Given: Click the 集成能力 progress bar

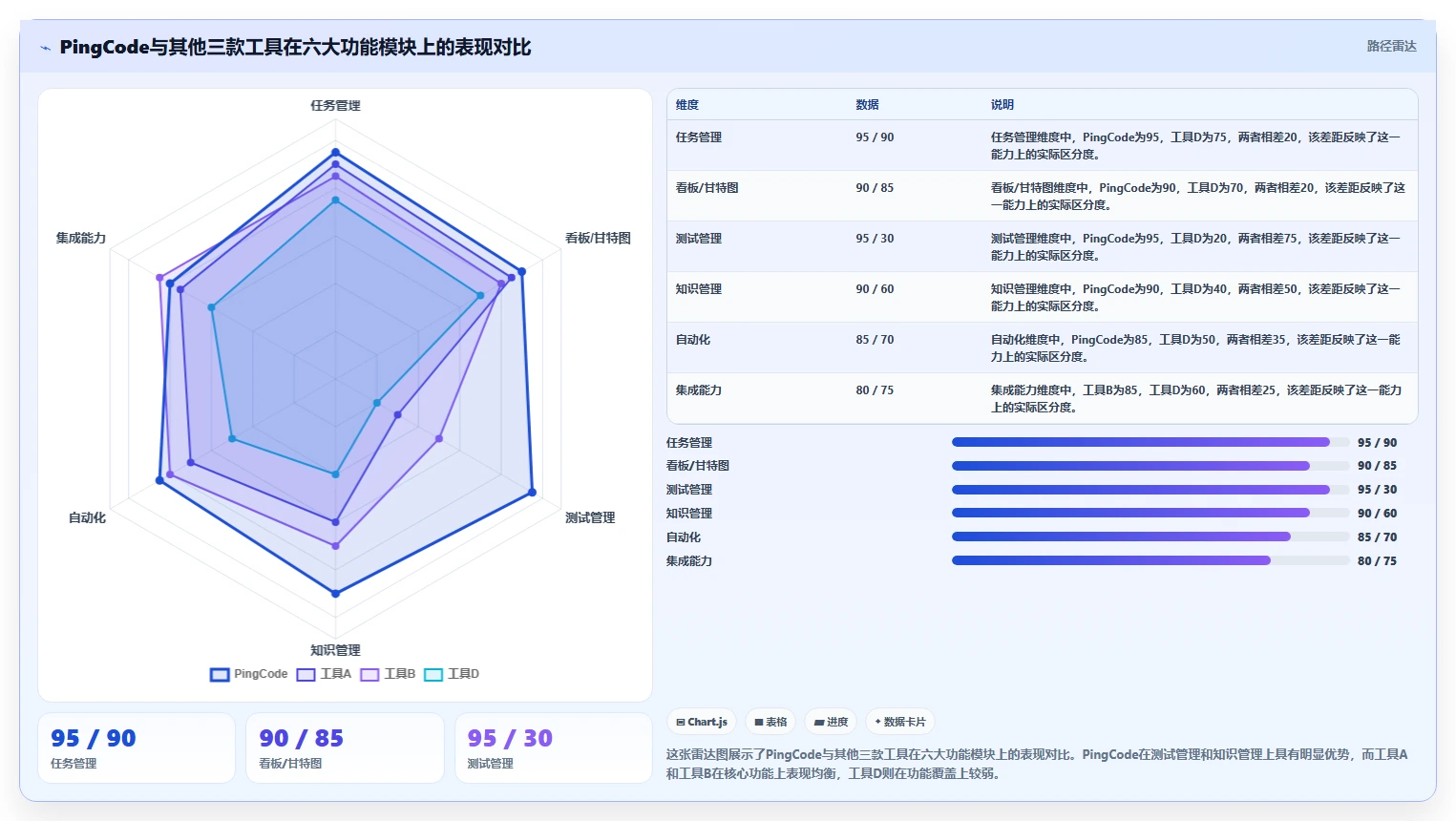Looking at the screenshot, I should [x=1150, y=560].
